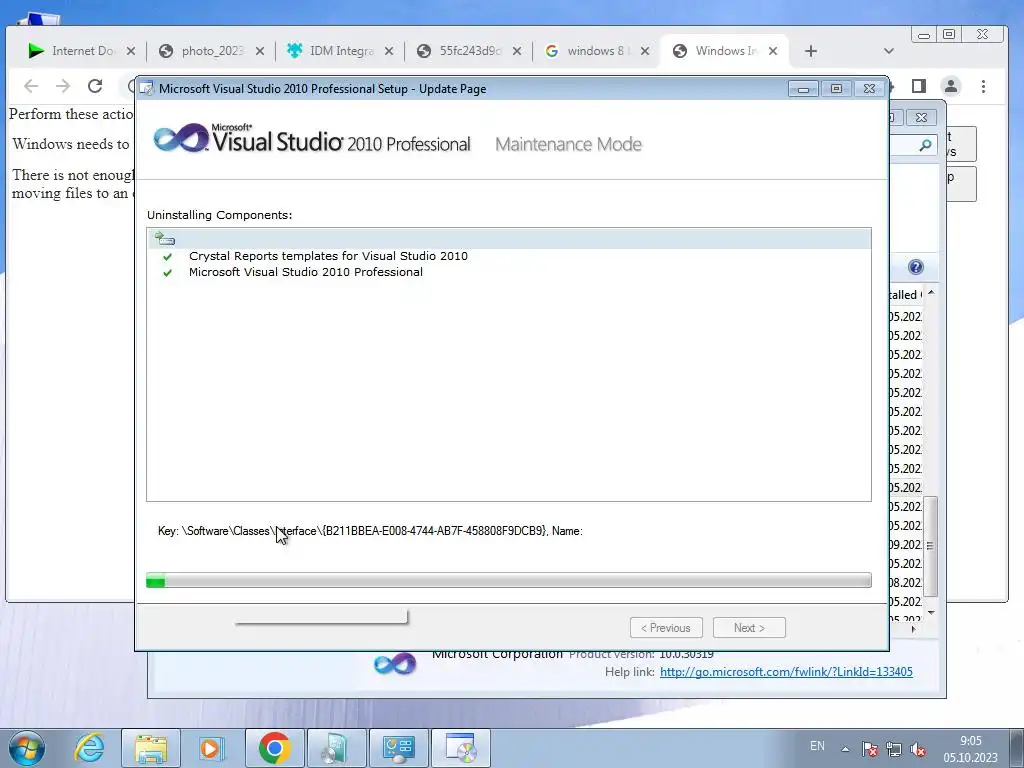Show hidden tray icons
1024x768 pixels.
pyautogui.click(x=845, y=749)
